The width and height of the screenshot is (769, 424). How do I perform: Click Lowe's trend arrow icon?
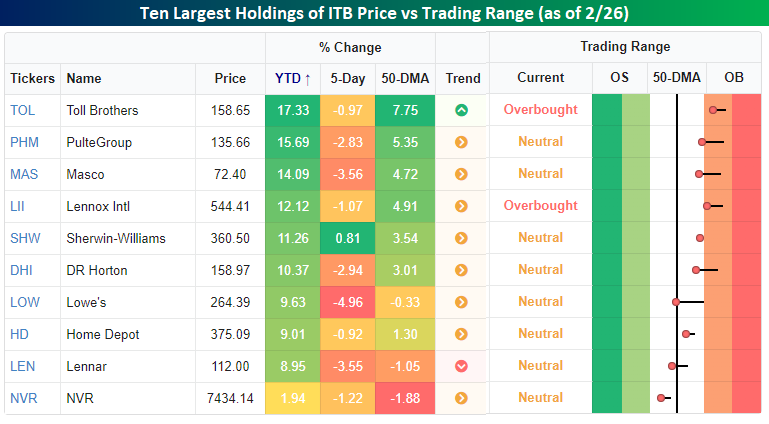[x=461, y=302]
